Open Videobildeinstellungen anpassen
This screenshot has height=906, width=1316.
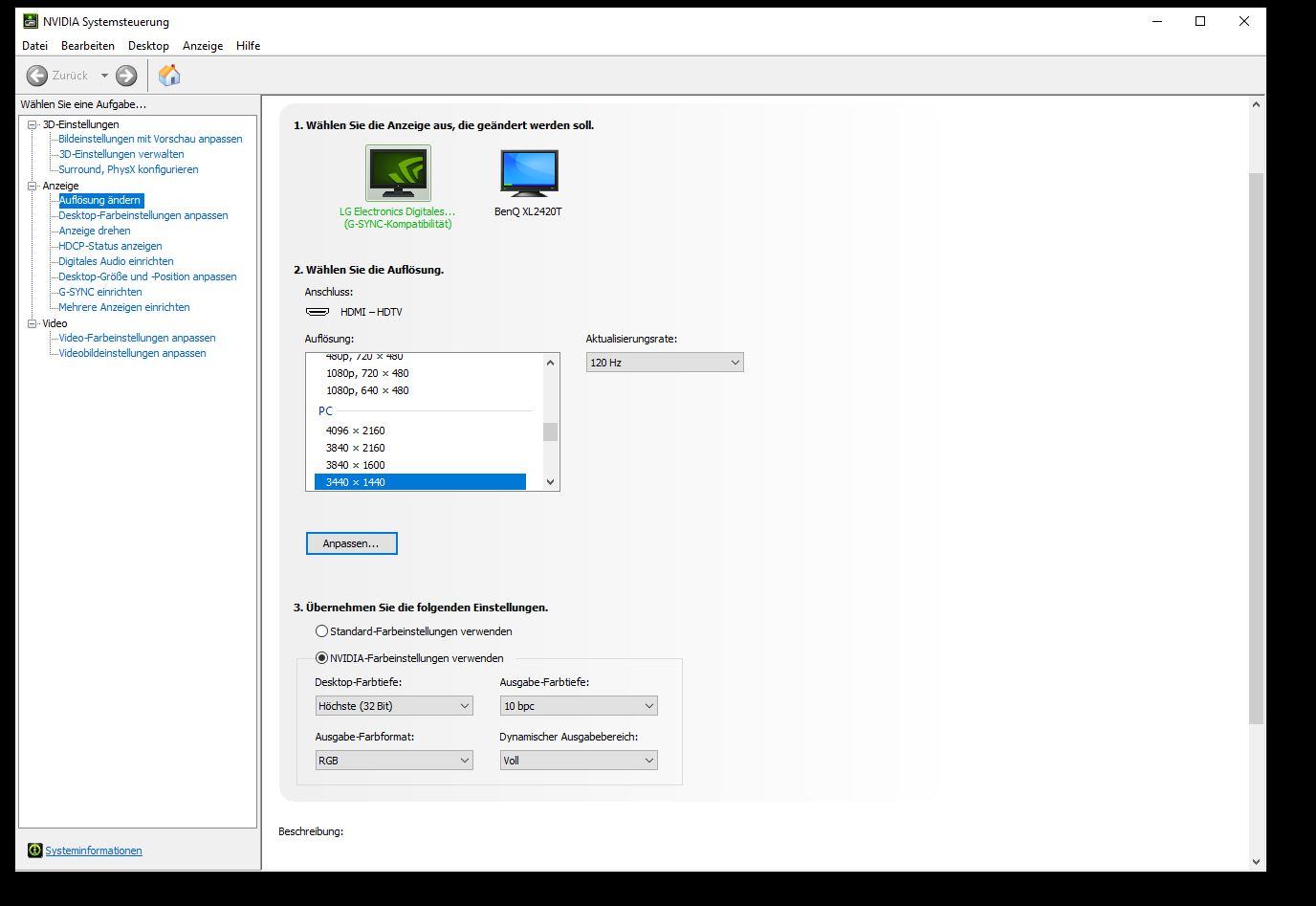tap(132, 353)
